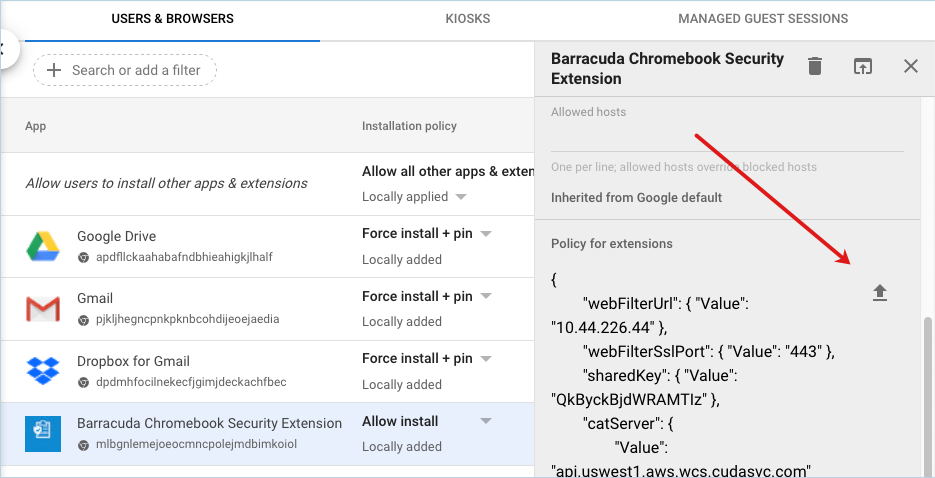The width and height of the screenshot is (935, 478).
Task: Collapse the side panel with chevron button
Action: [6, 49]
